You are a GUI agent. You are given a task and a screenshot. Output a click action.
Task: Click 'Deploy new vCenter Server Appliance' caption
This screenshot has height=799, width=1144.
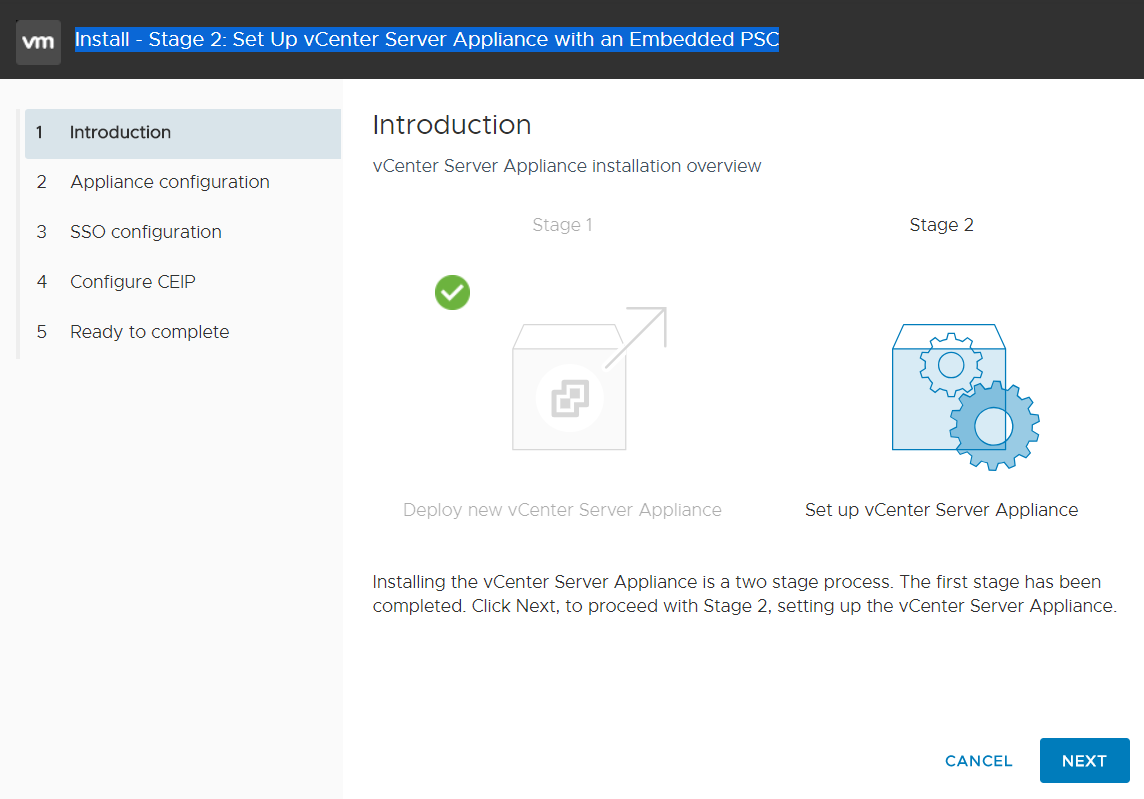(x=562, y=510)
